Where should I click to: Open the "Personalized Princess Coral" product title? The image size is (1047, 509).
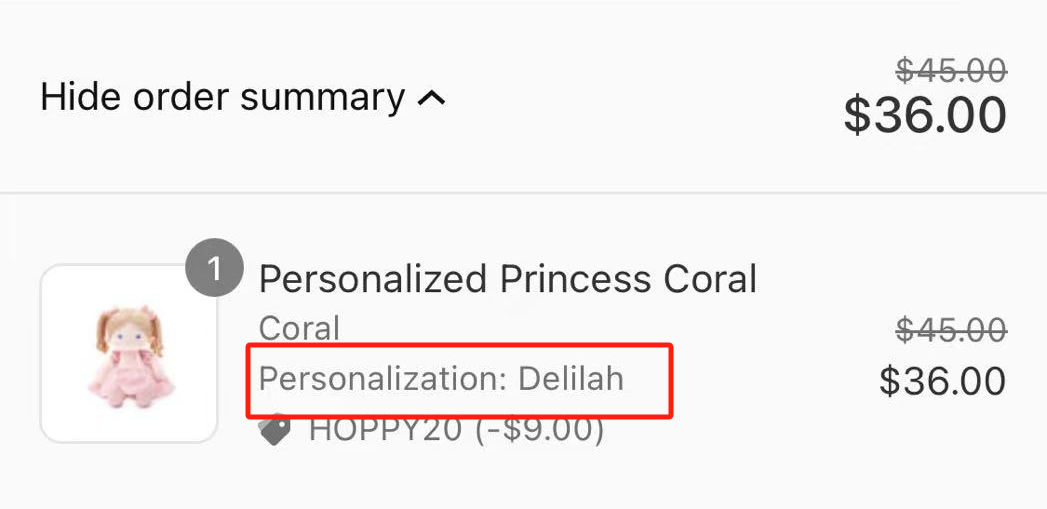(x=508, y=279)
